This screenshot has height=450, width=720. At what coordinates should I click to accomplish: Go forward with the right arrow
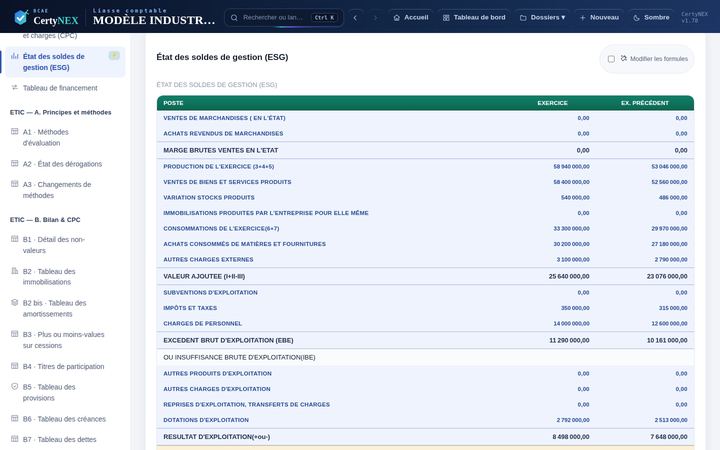375,17
